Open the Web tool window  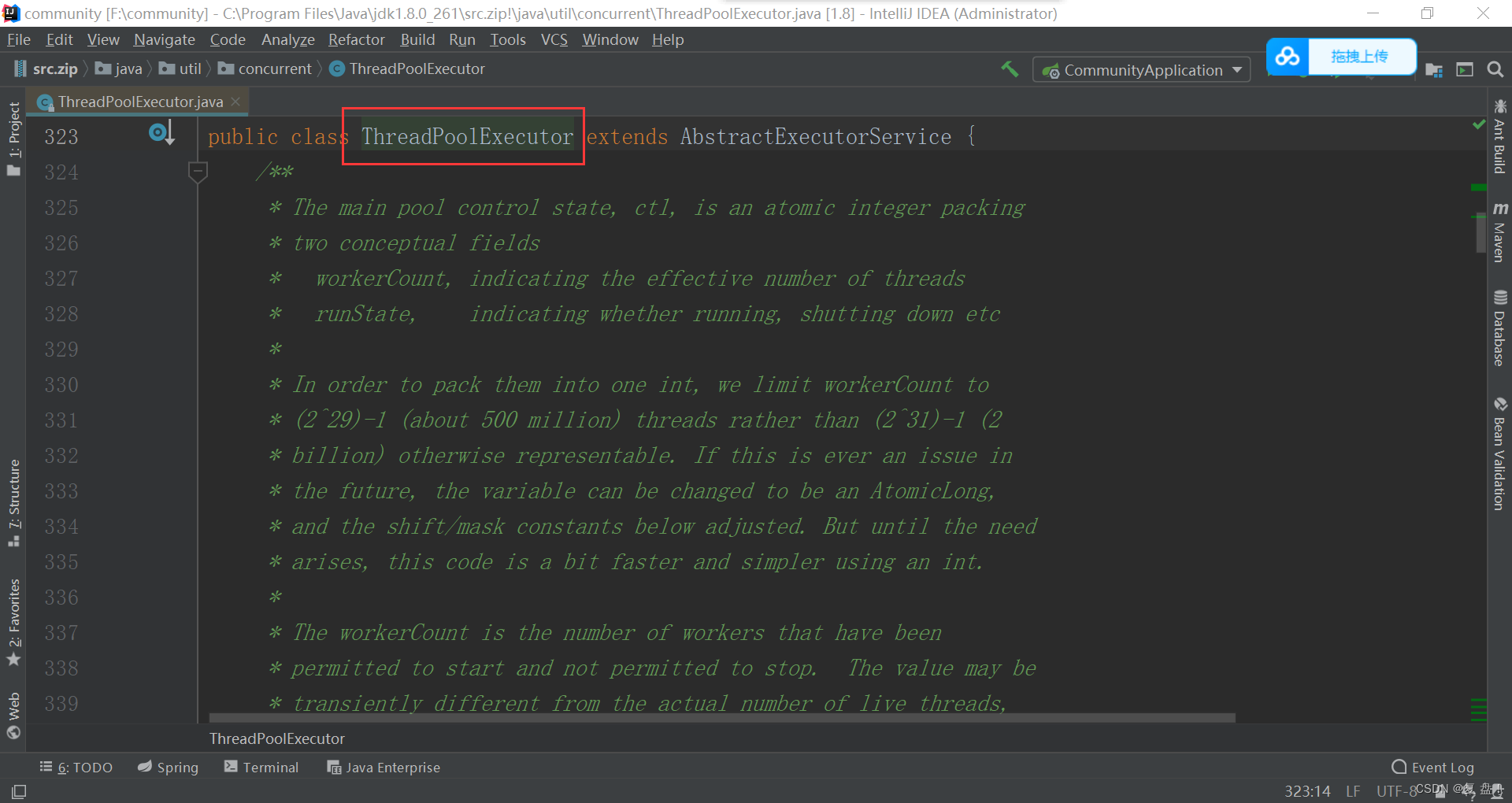click(13, 715)
